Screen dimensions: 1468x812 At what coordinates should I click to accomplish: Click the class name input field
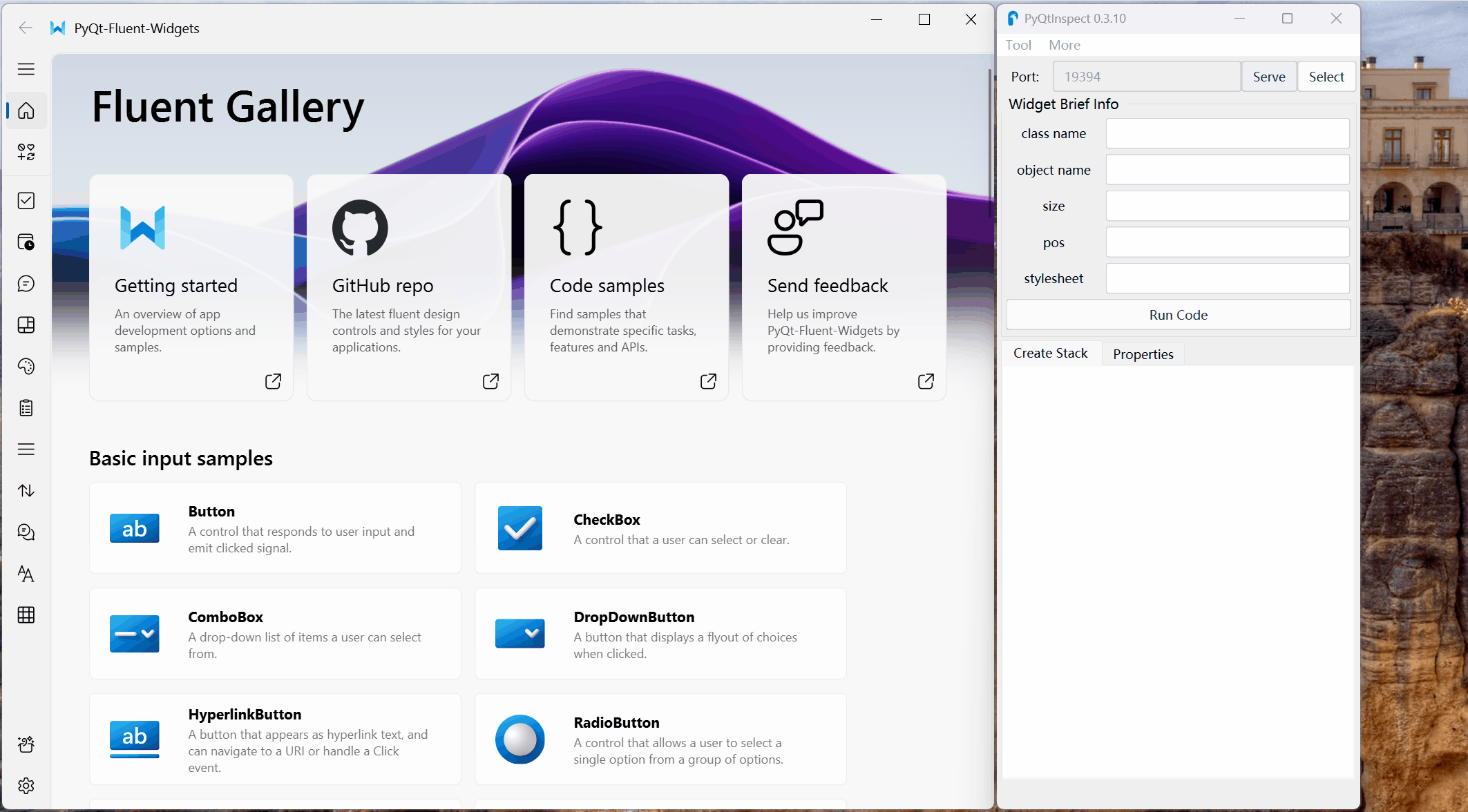[x=1228, y=133]
